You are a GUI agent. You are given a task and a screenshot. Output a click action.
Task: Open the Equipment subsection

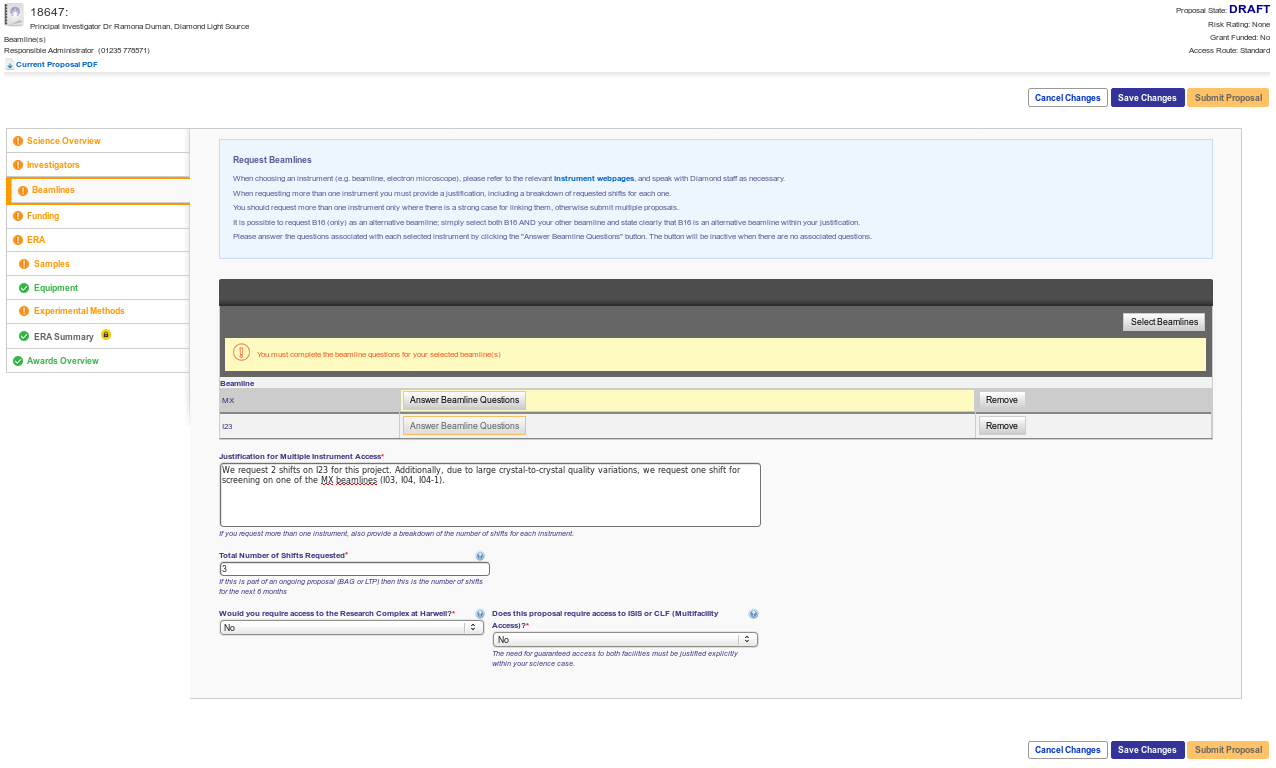98,288
